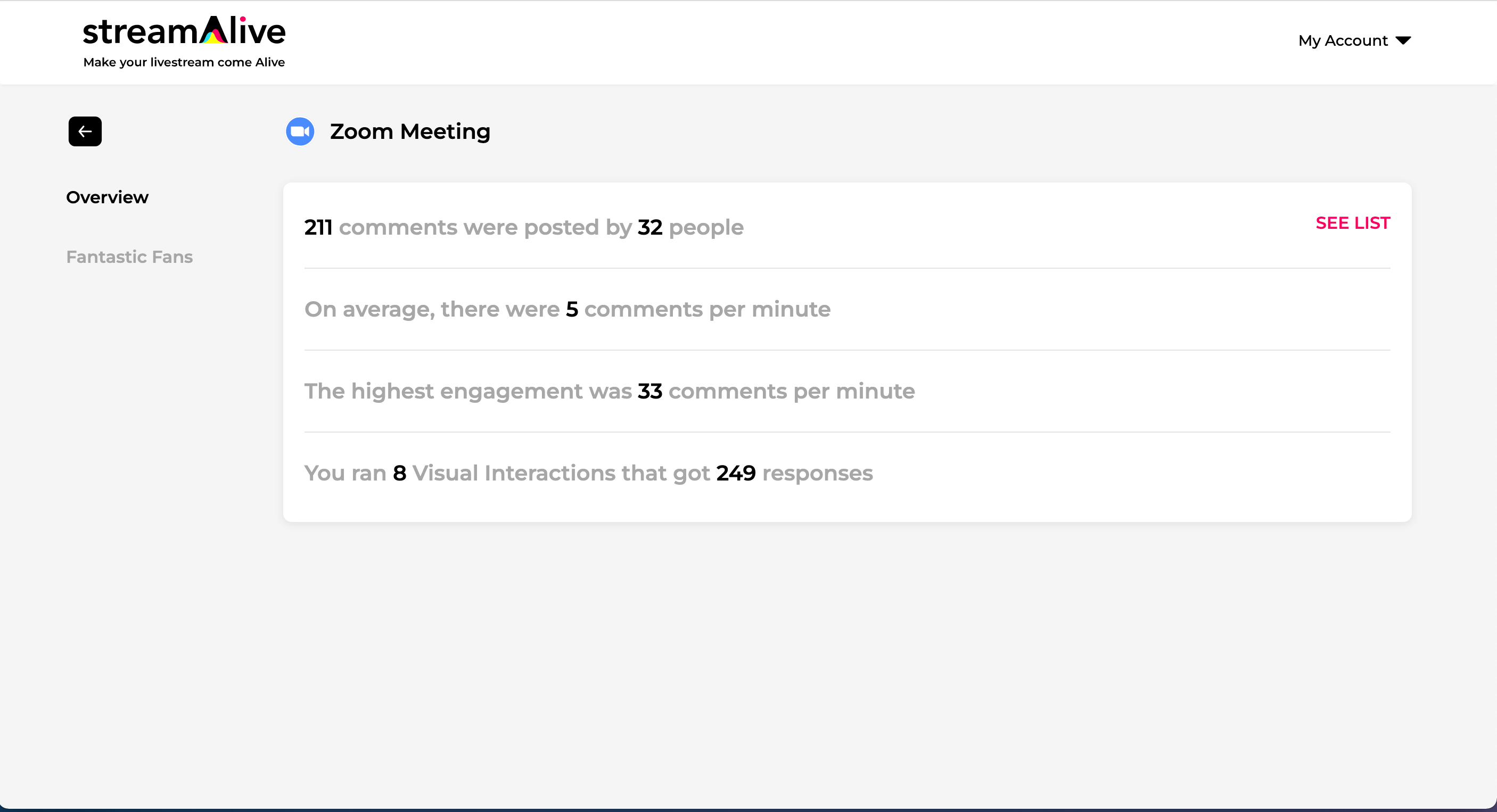The height and width of the screenshot is (812, 1497).
Task: Click the Zoom Meeting title
Action: (410, 132)
